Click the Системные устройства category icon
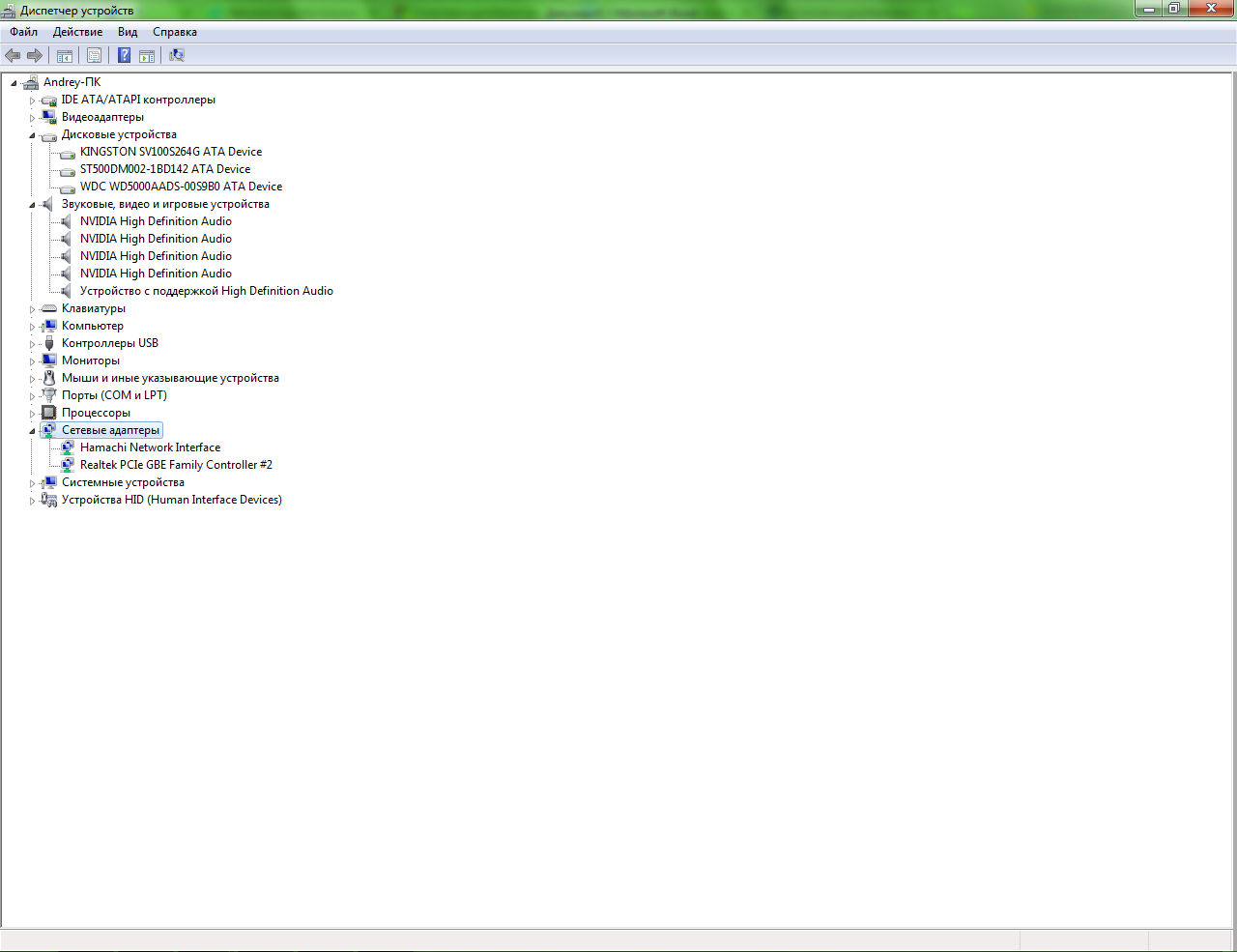The height and width of the screenshot is (952, 1237). coord(49,482)
